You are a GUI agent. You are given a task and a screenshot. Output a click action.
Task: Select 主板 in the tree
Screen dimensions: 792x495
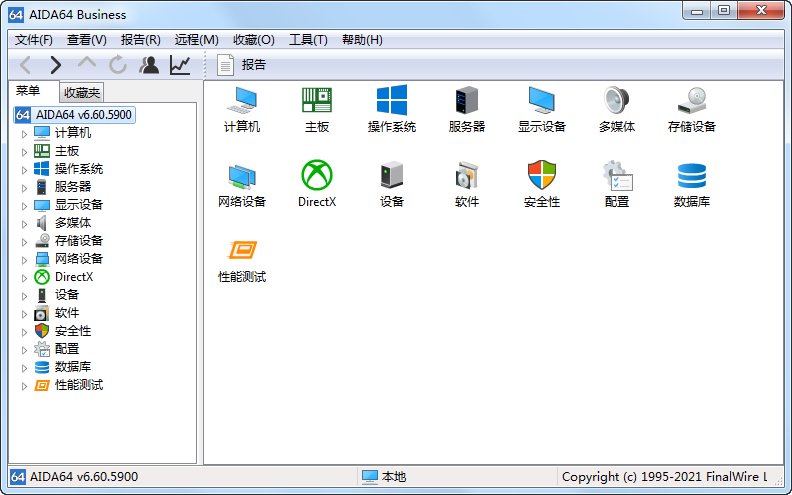(67, 151)
